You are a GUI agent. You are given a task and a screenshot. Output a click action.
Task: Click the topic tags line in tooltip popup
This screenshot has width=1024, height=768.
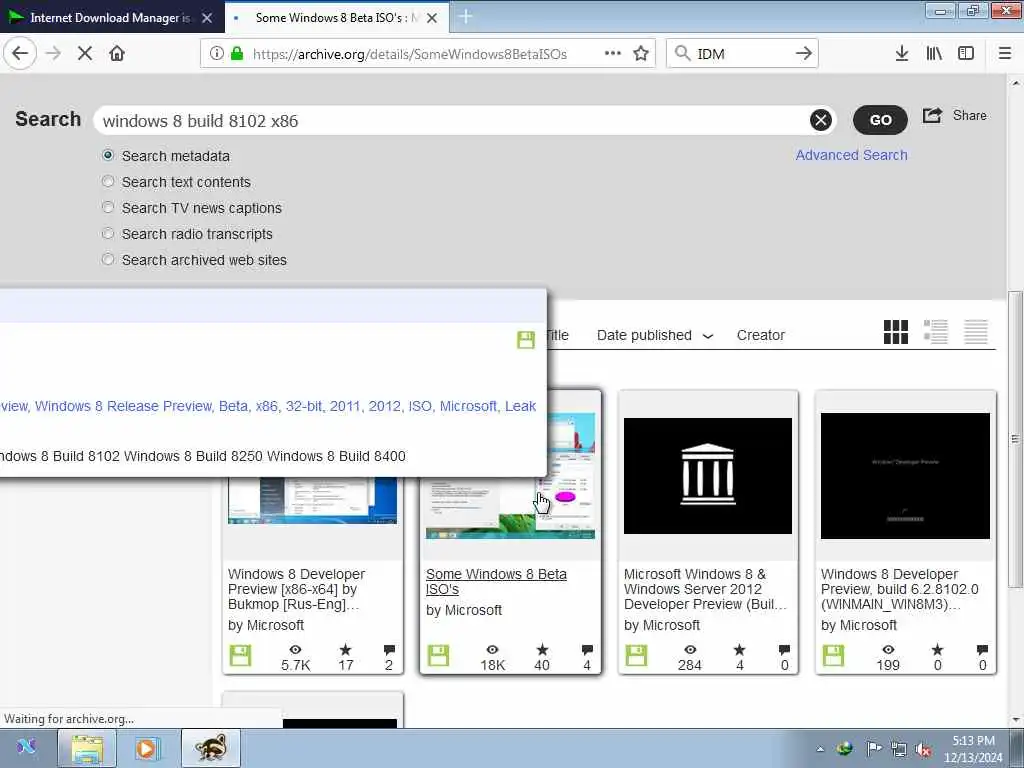268,406
